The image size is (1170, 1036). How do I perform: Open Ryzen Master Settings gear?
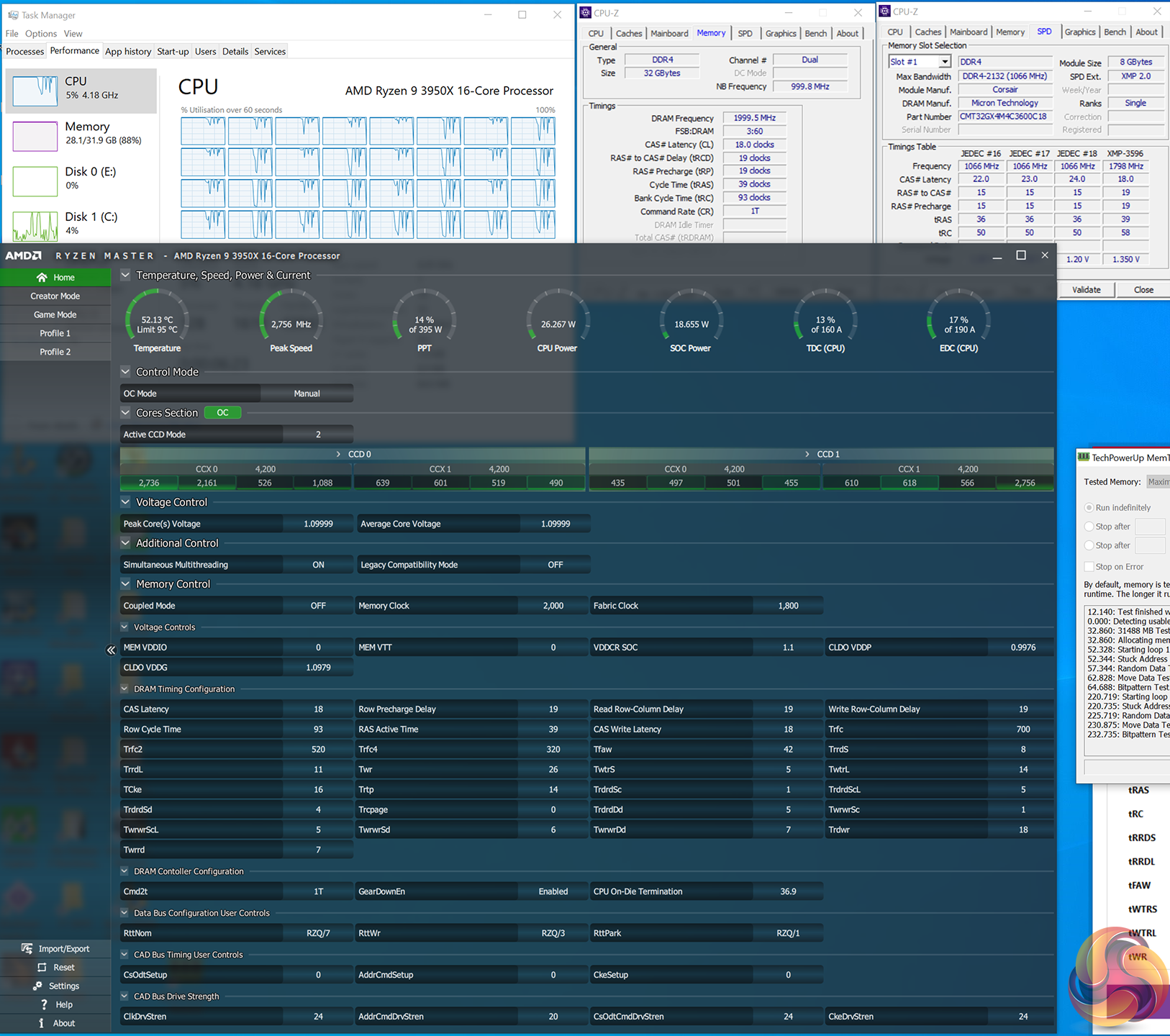[37, 986]
